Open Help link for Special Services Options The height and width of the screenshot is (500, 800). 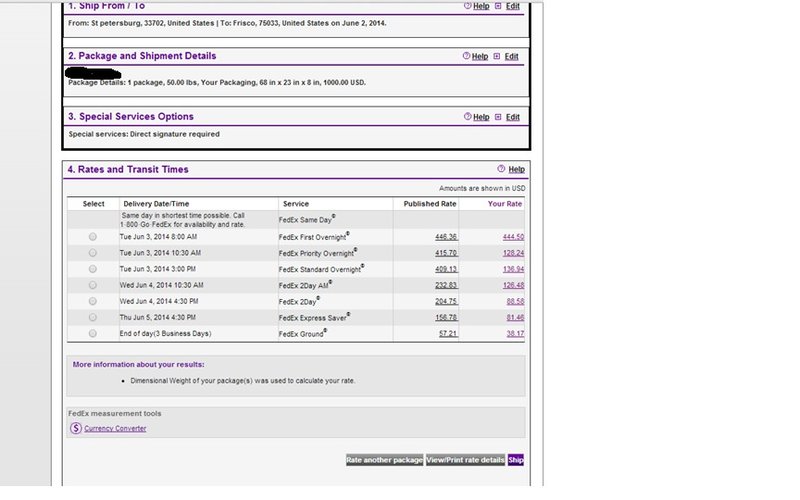pyautogui.click(x=481, y=117)
